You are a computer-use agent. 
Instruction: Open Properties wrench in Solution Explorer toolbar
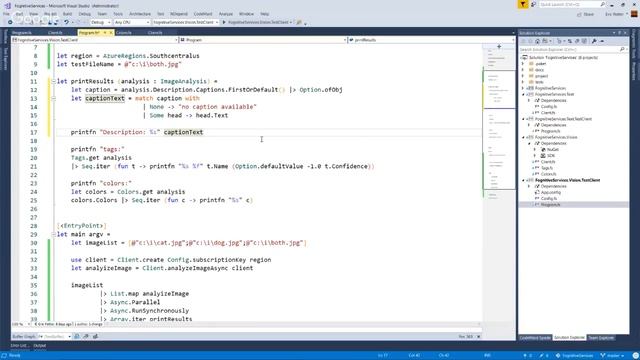(x=594, y=41)
